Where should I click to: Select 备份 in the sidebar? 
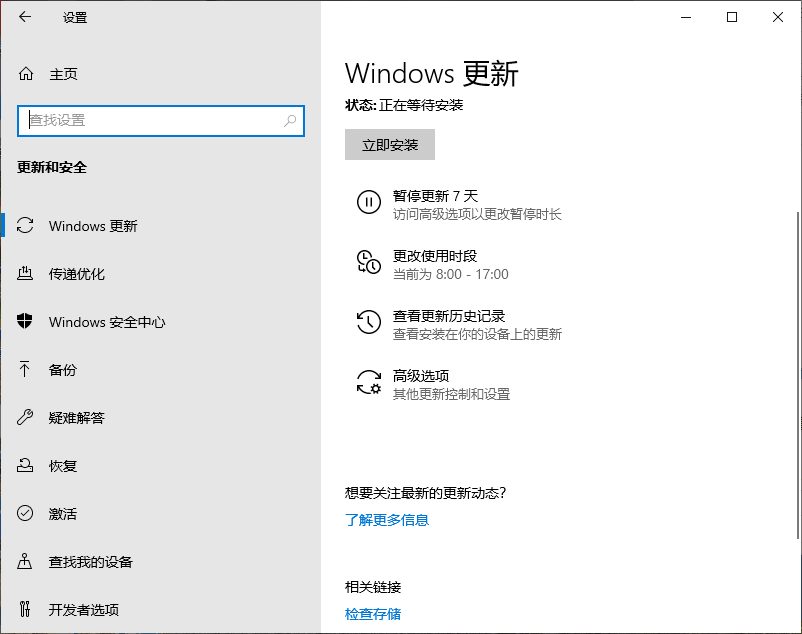[62, 370]
